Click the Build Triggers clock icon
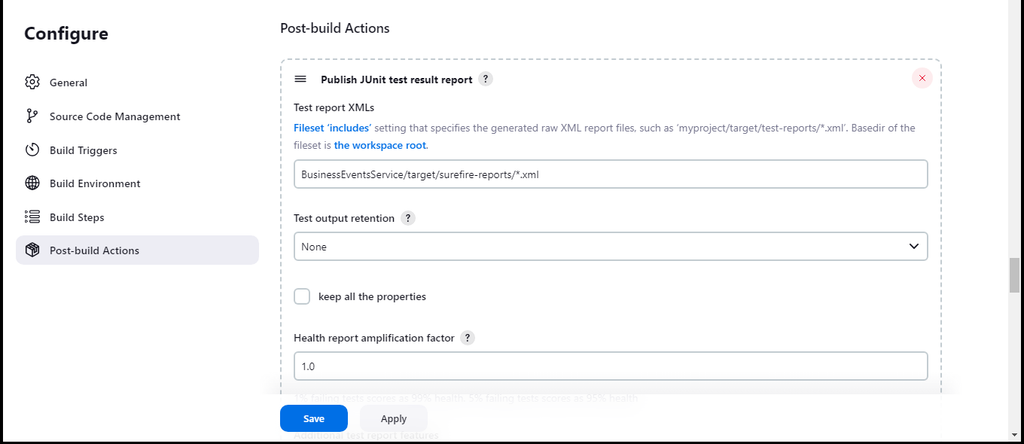1024x444 pixels. [32, 150]
